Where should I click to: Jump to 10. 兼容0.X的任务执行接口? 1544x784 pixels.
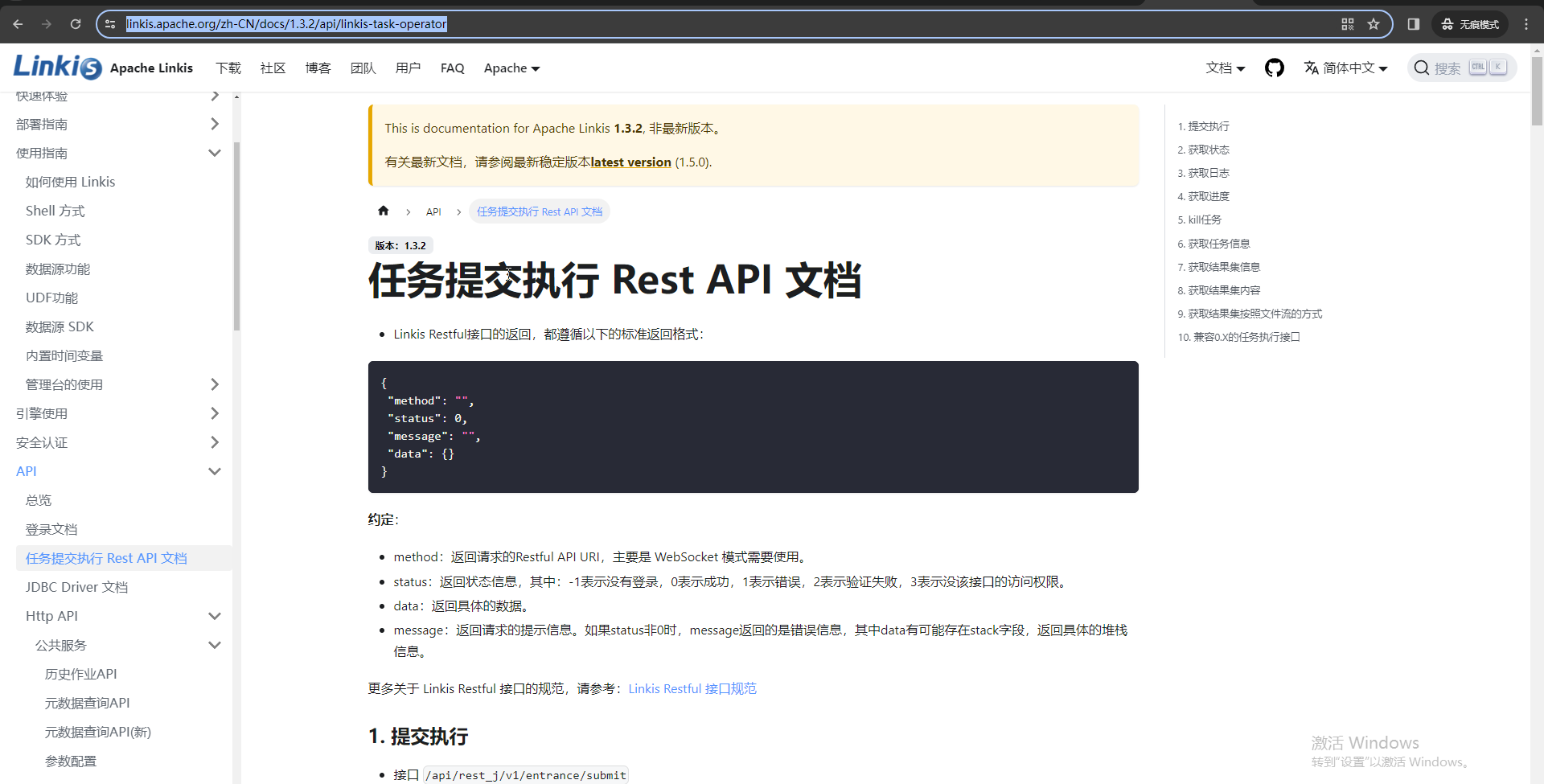pyautogui.click(x=1239, y=337)
